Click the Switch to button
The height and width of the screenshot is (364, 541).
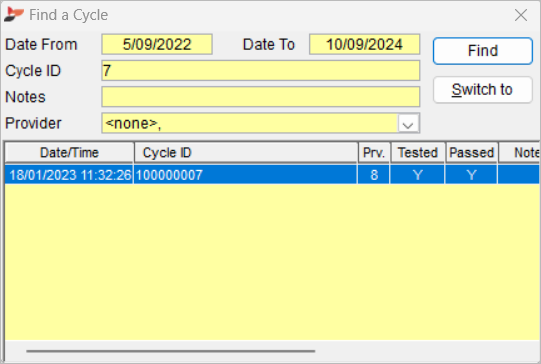point(483,90)
